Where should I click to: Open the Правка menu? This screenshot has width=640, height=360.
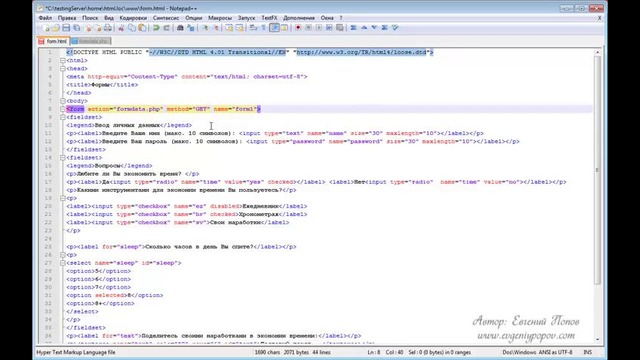(x=67, y=18)
